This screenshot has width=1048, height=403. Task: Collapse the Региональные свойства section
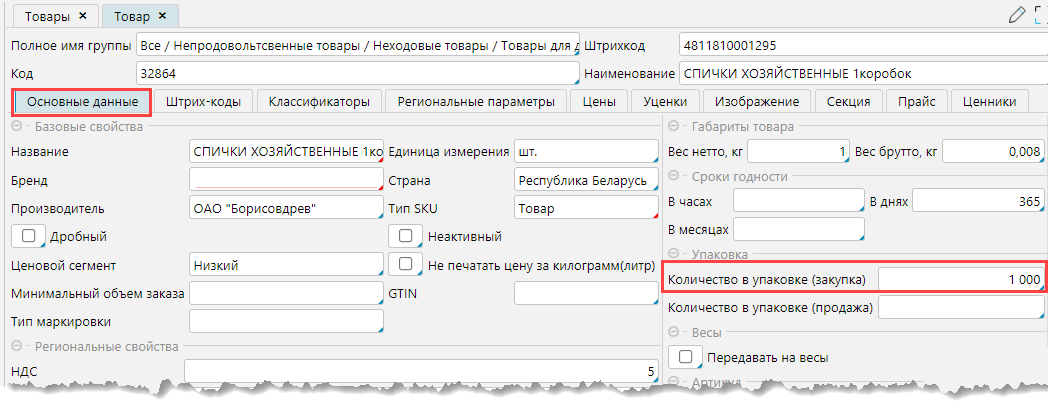tap(18, 346)
